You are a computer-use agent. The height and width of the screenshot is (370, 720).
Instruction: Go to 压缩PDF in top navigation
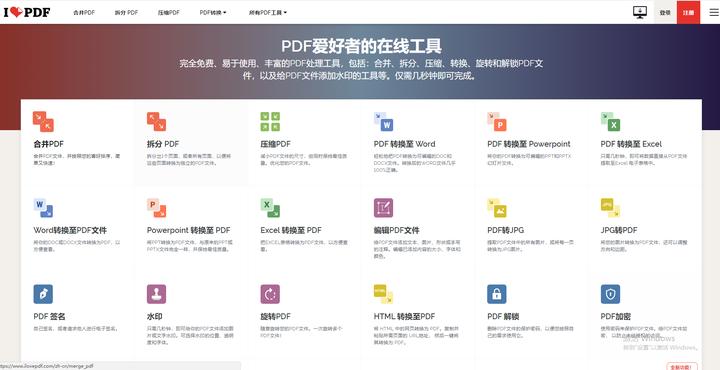pyautogui.click(x=169, y=13)
